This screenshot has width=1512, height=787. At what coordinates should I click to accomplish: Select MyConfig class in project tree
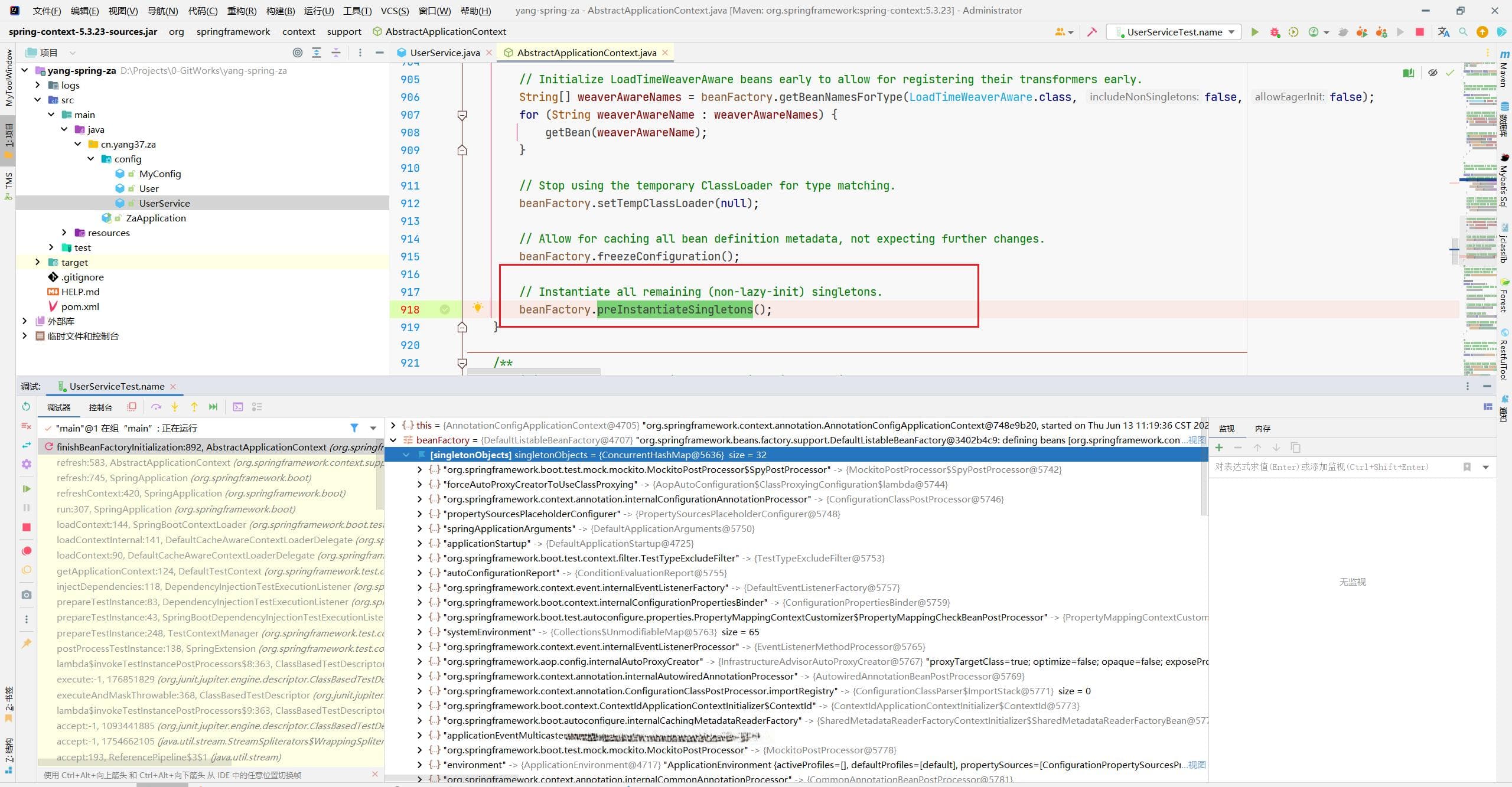pyautogui.click(x=159, y=174)
